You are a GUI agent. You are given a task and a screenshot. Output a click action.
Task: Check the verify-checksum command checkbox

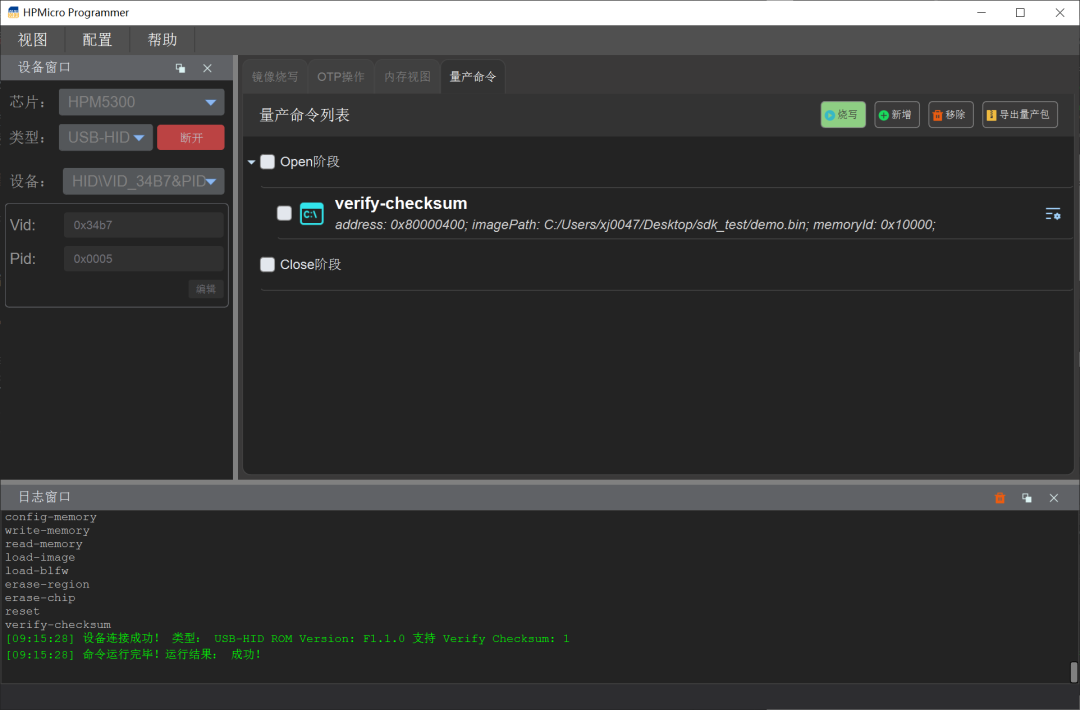point(284,213)
